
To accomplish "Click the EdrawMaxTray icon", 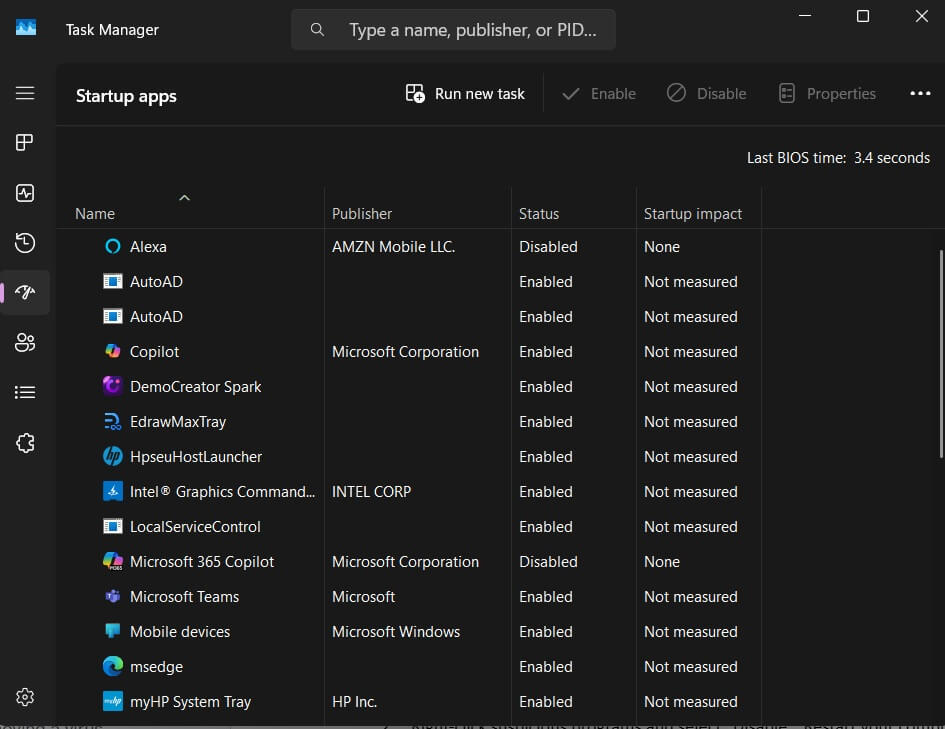I will click(x=113, y=422).
